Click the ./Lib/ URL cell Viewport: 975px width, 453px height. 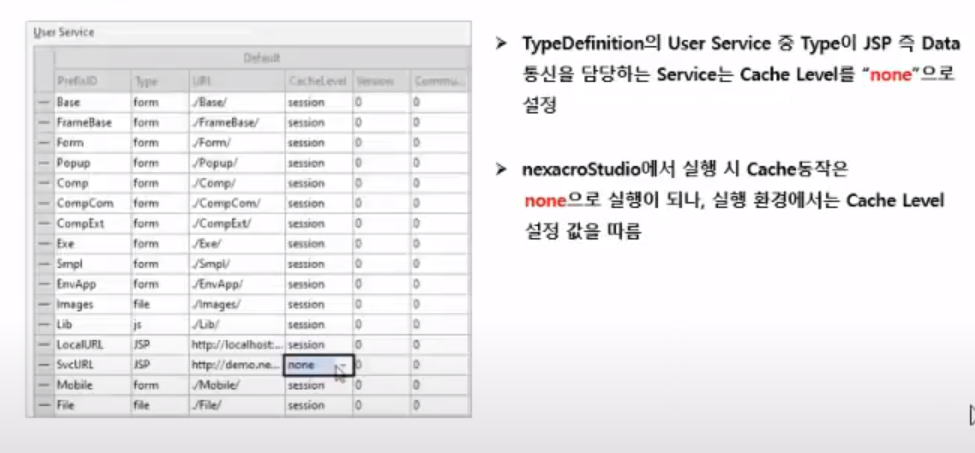point(237,324)
